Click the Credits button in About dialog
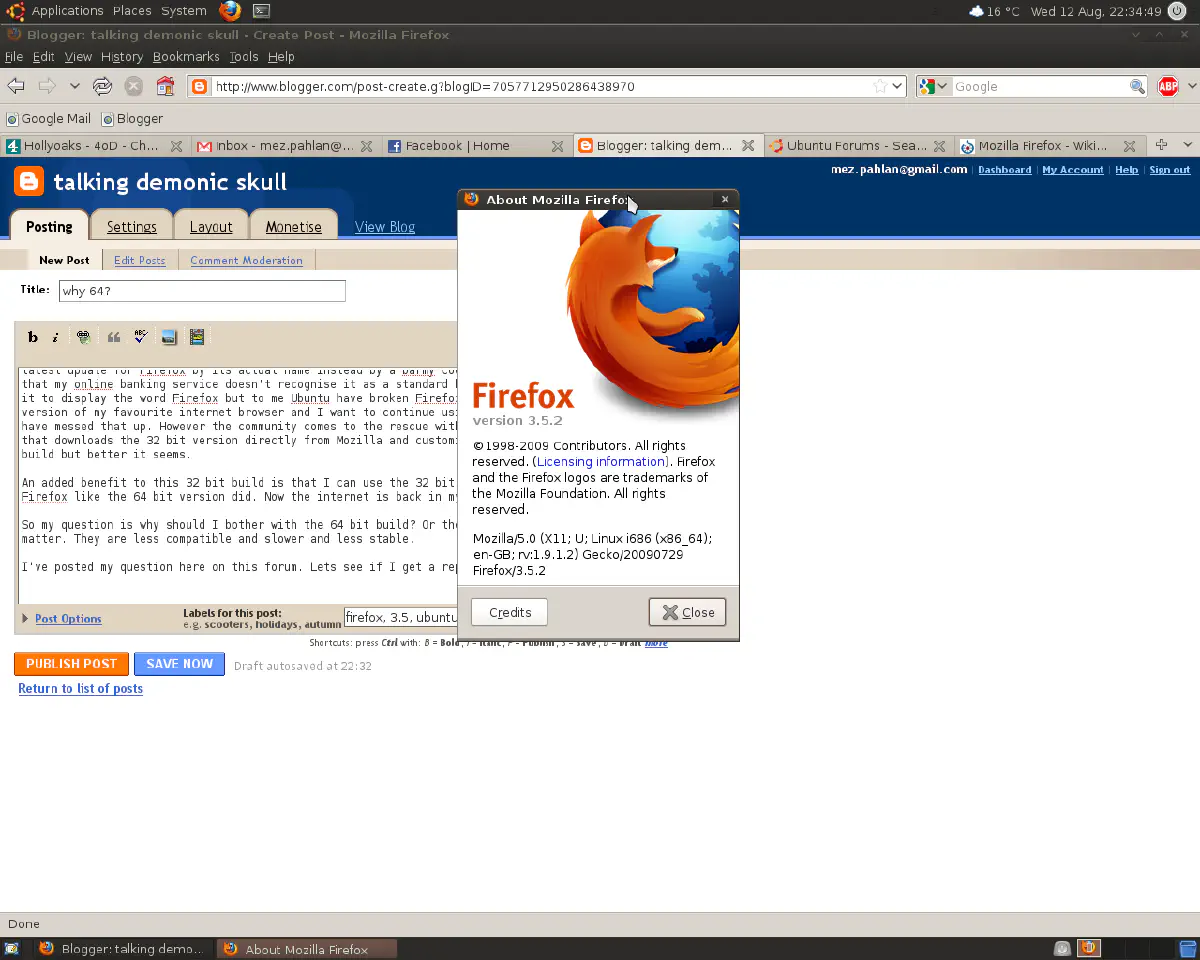Screen dimensions: 1200x960 (510, 612)
